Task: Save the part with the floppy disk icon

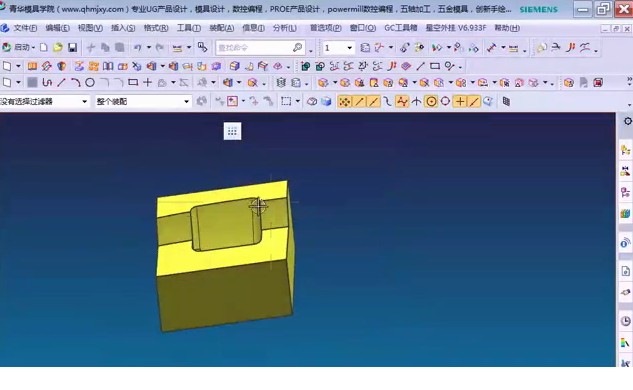Action: click(72, 48)
